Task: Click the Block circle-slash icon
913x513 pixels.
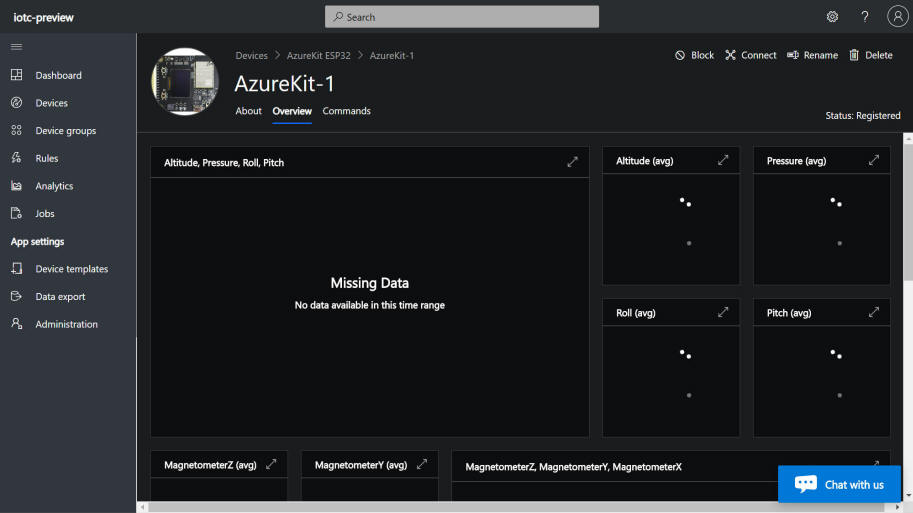Action: tap(680, 55)
